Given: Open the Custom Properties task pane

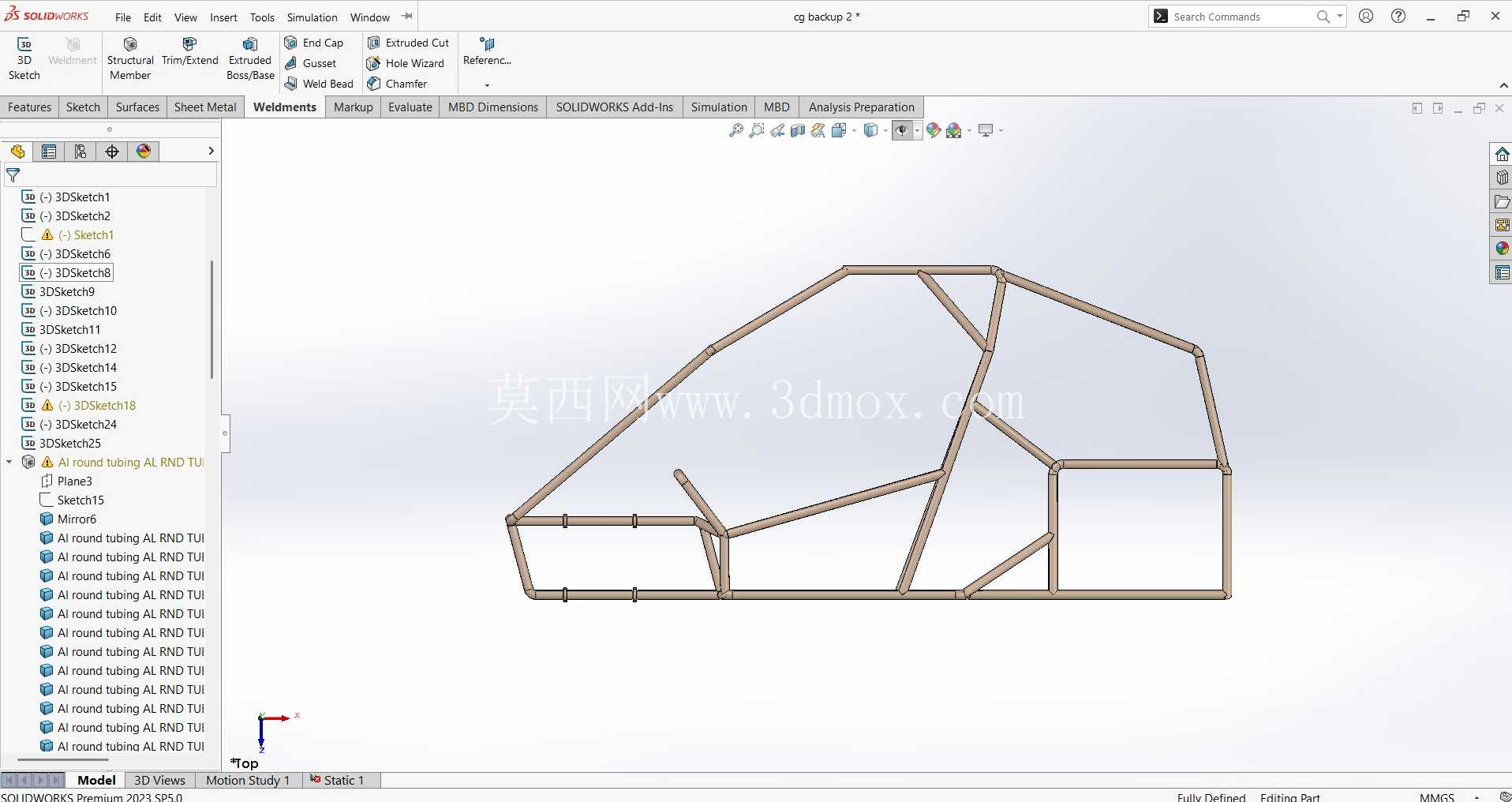Looking at the screenshot, I should point(1502,272).
